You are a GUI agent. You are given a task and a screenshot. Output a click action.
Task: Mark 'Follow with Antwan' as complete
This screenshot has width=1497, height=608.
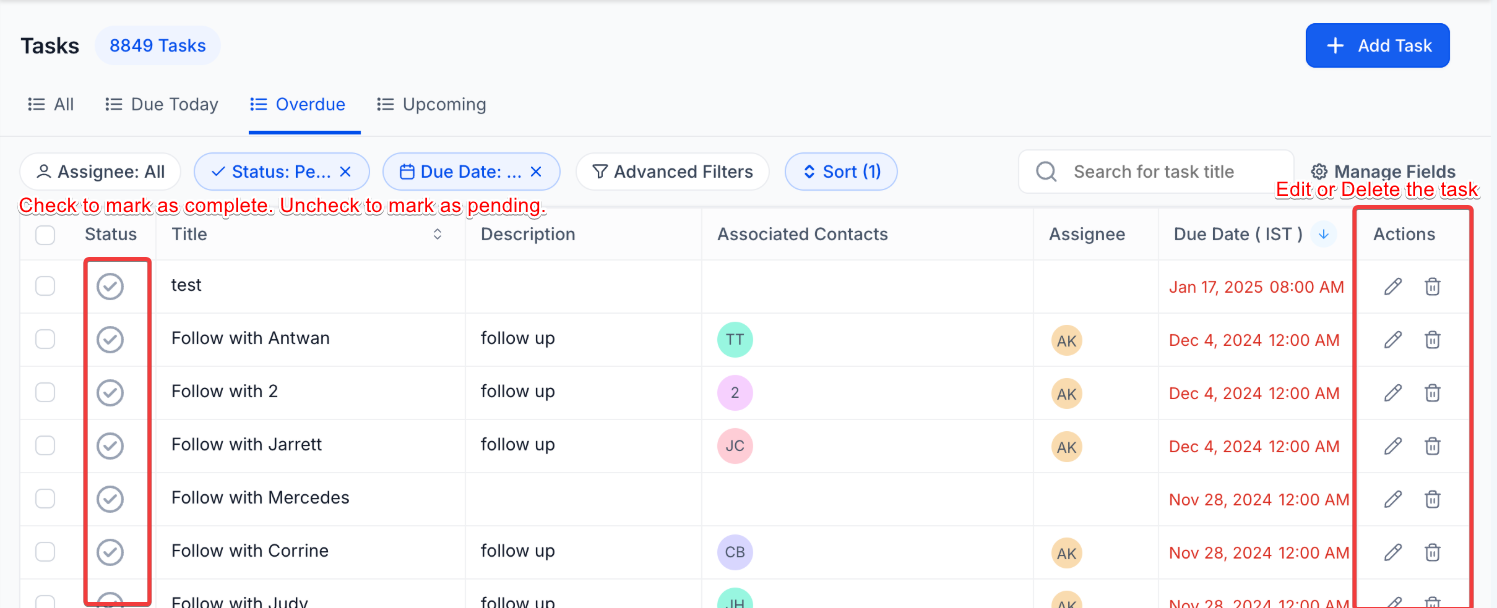(110, 340)
